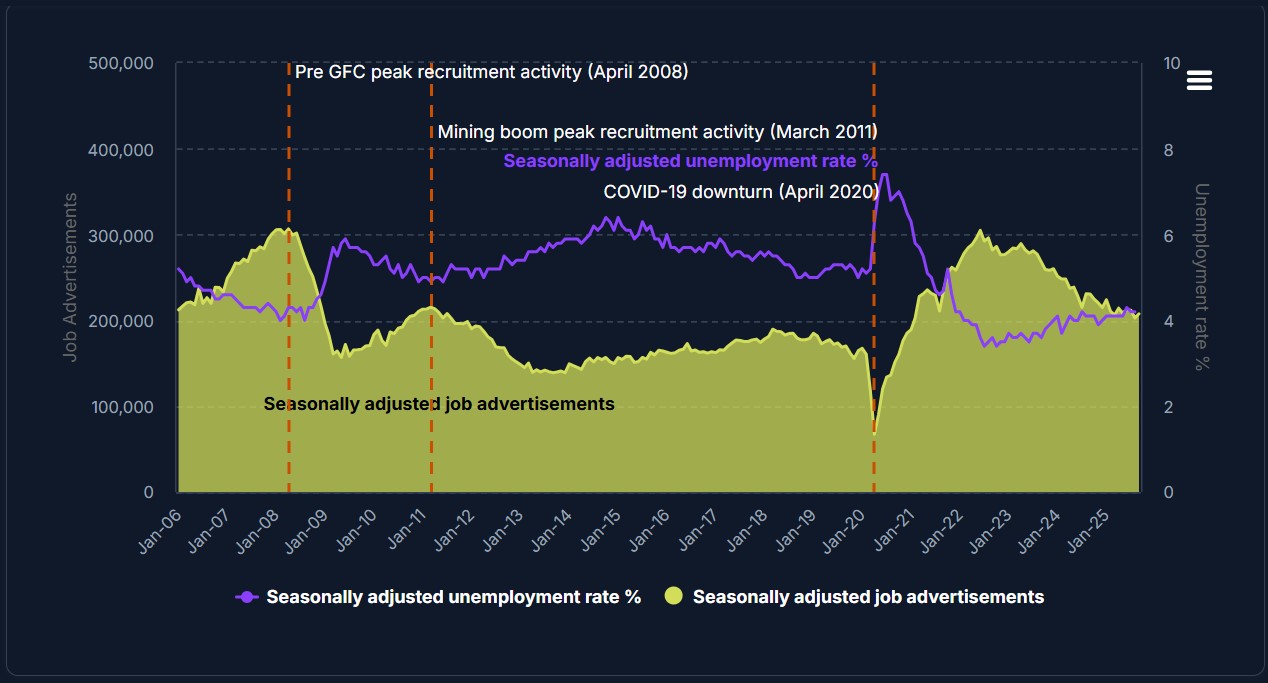Toggle unemployment rate series via legend text

[x=453, y=597]
